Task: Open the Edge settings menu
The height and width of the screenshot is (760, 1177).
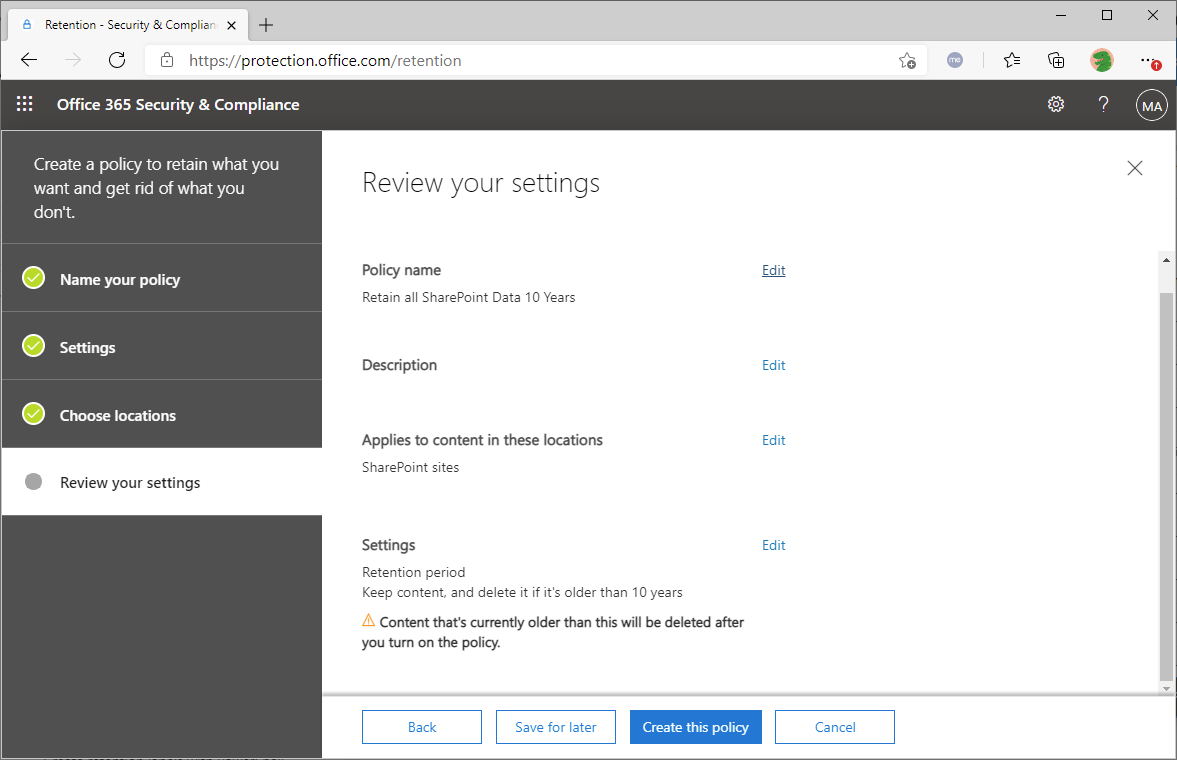Action: coord(1148,60)
